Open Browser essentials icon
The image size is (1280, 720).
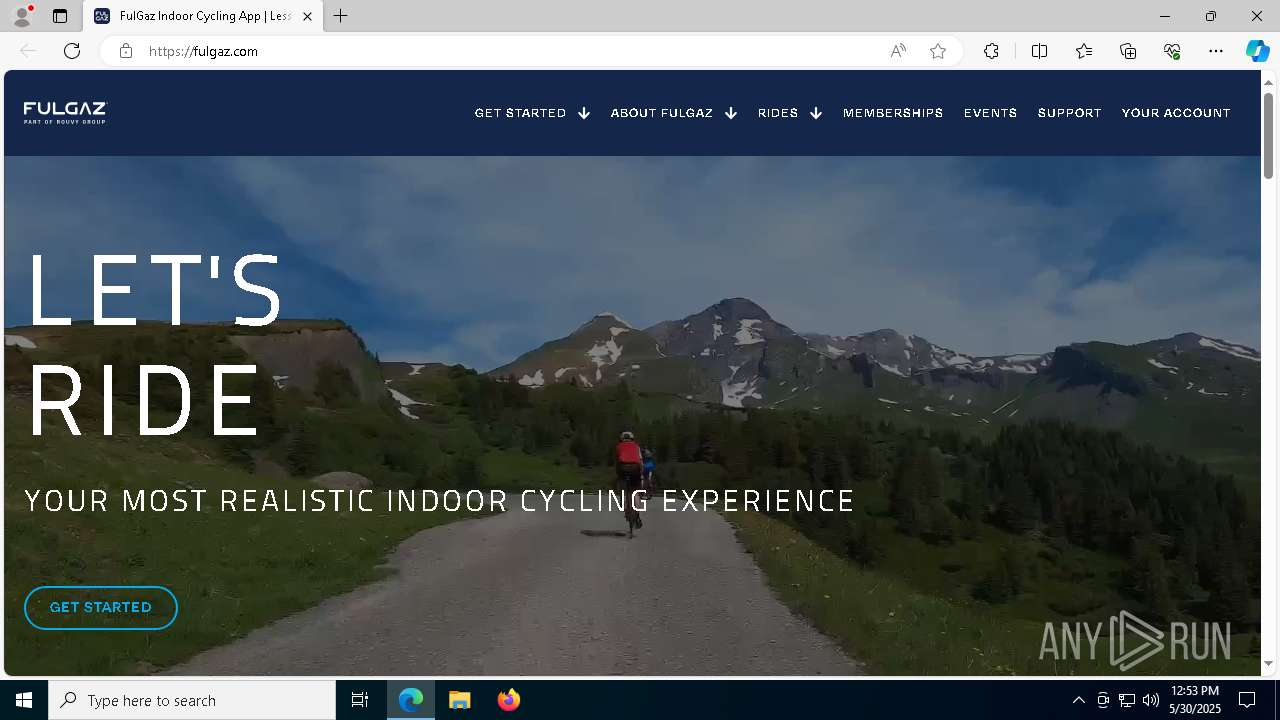click(1172, 51)
